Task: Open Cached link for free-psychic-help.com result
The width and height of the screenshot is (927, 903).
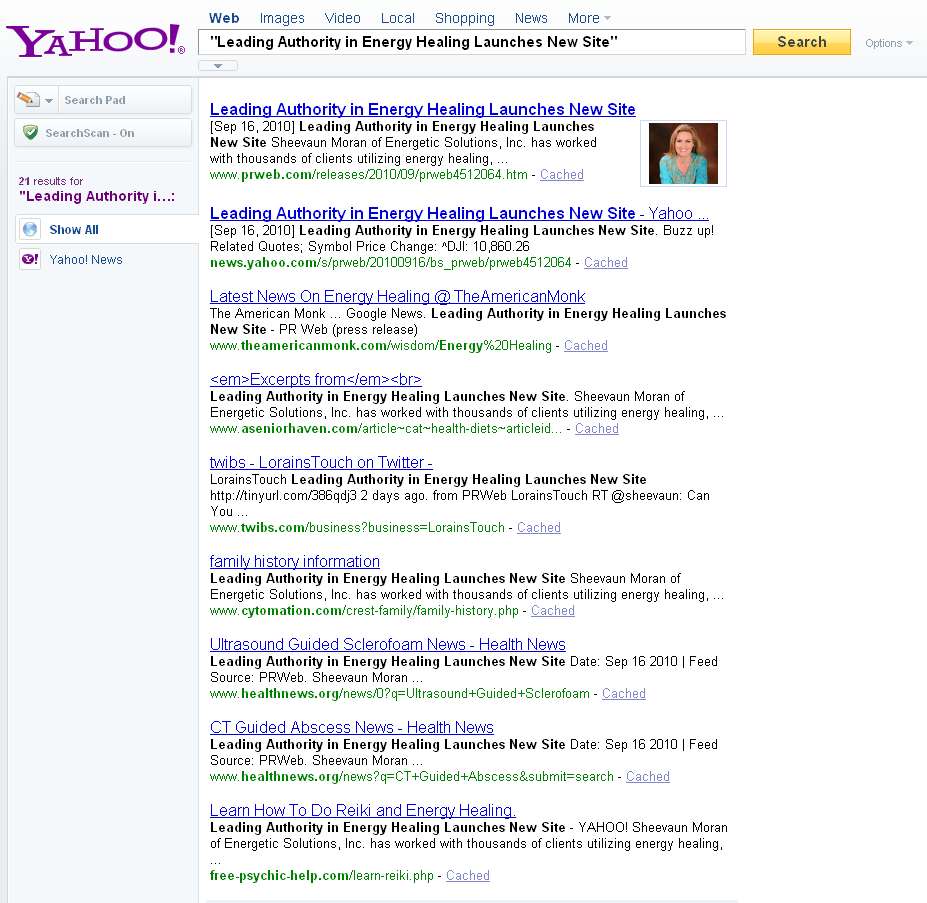Action: pos(468,876)
